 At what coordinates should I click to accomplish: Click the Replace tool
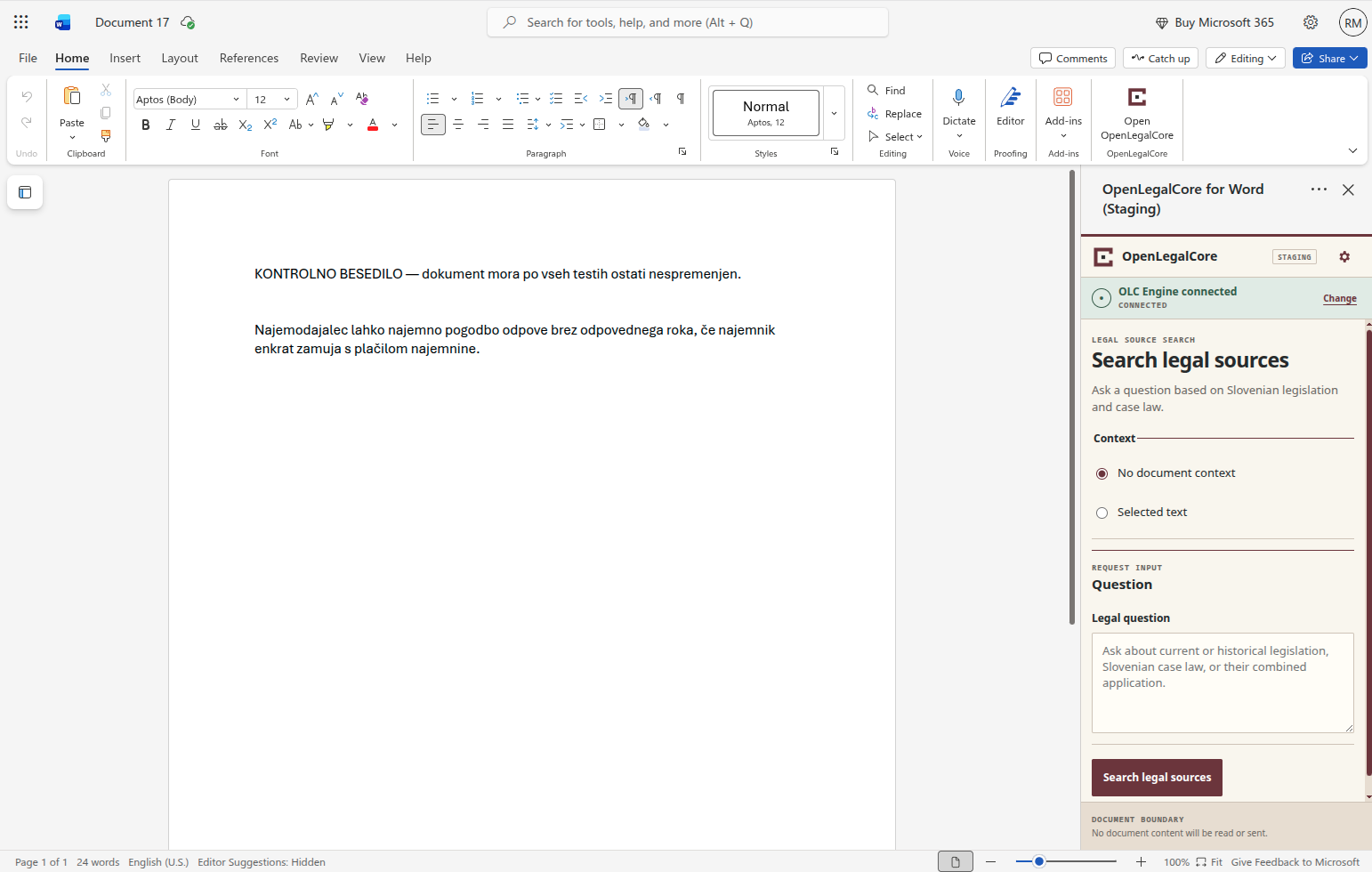click(x=894, y=114)
